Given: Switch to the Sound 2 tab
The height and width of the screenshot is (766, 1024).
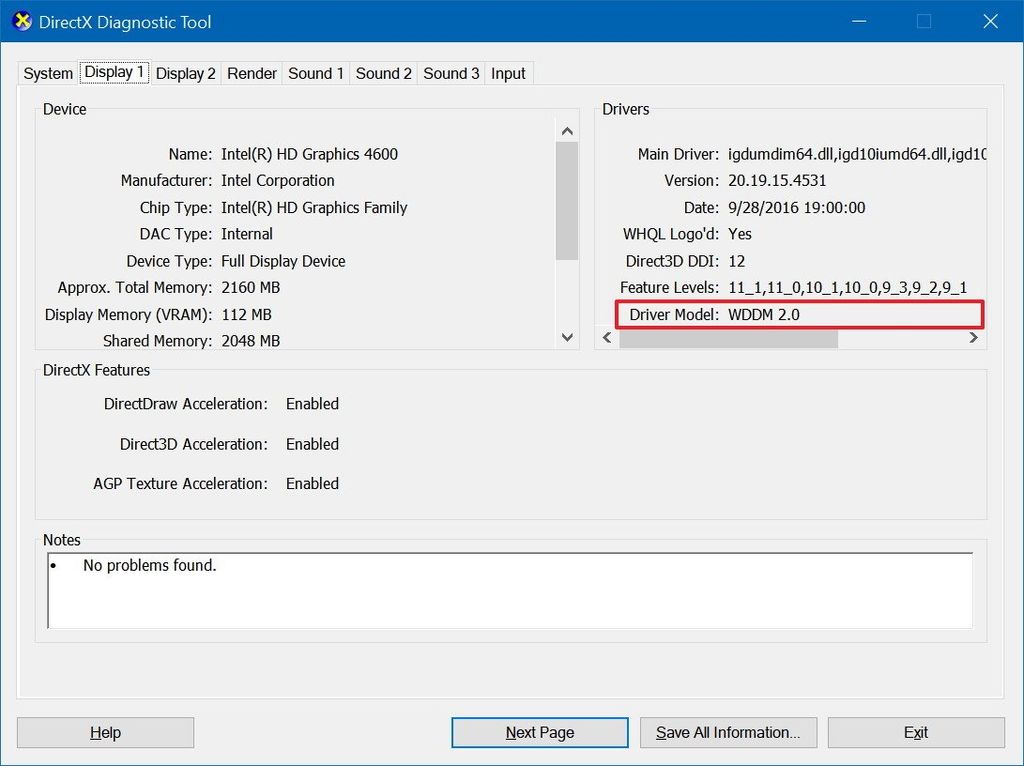Looking at the screenshot, I should [x=383, y=73].
